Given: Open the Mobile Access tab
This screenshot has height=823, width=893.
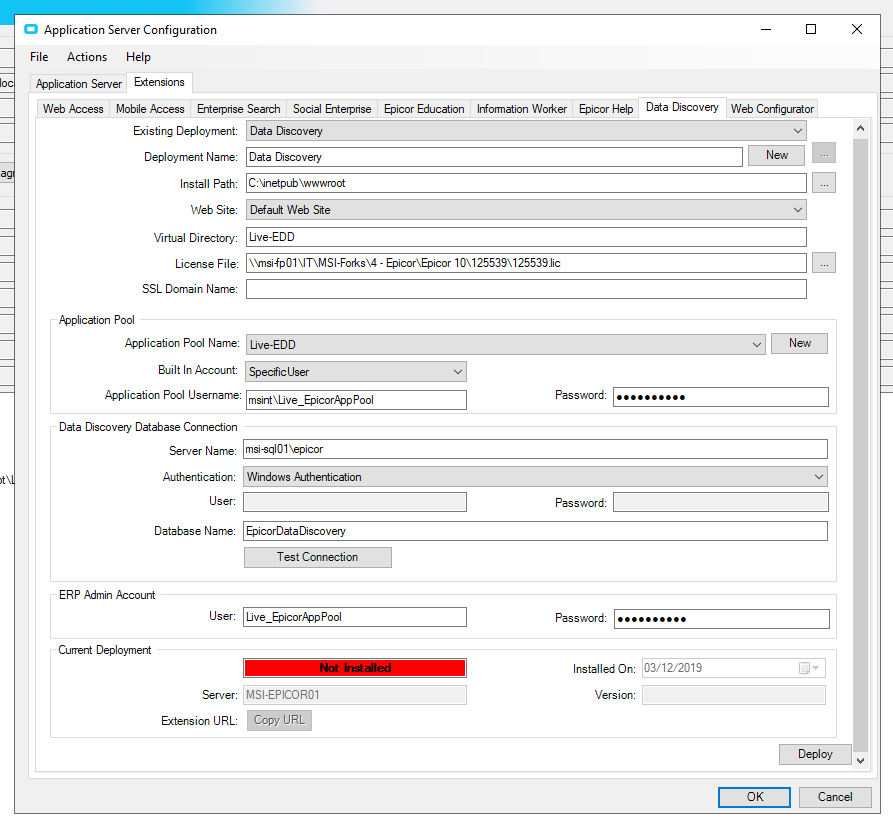Looking at the screenshot, I should pyautogui.click(x=150, y=109).
